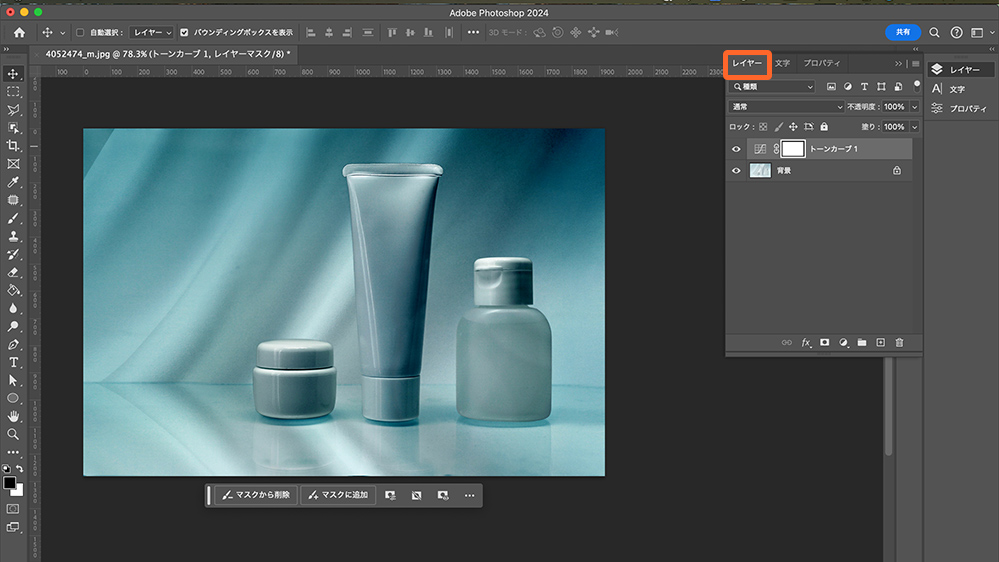Image resolution: width=999 pixels, height=562 pixels.
Task: Activate the Zoom tool in the toolbar
Action: tap(13, 434)
